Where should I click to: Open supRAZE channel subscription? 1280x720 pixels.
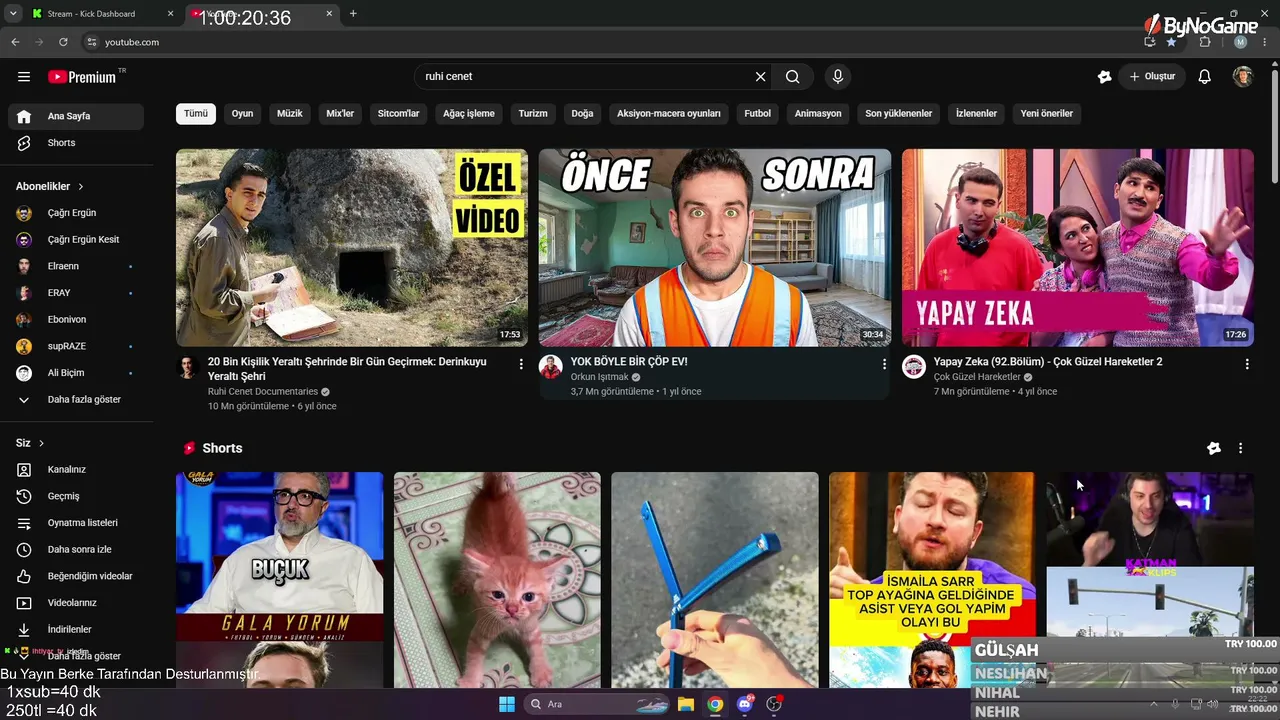76,346
